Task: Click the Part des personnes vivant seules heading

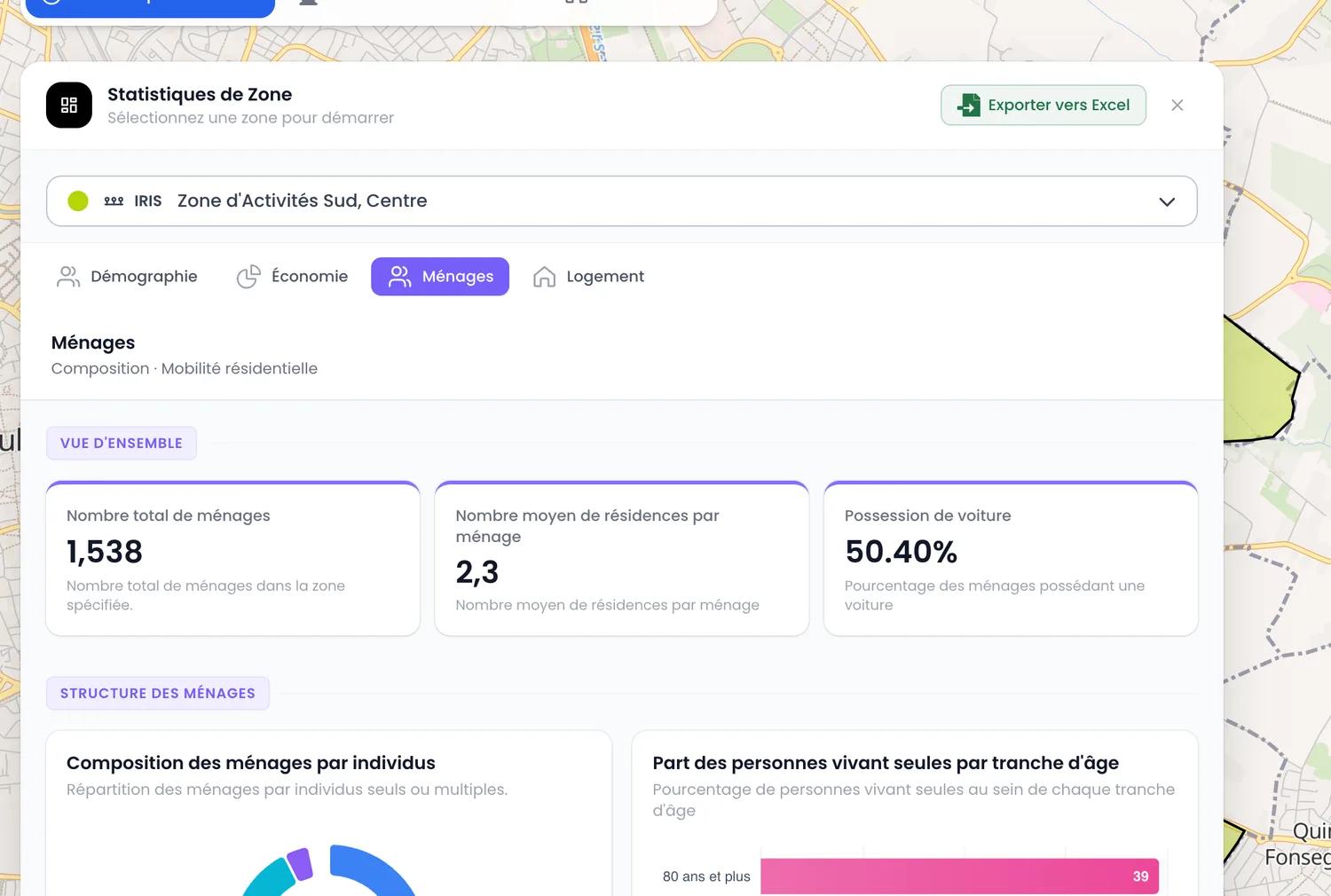Action: [886, 763]
